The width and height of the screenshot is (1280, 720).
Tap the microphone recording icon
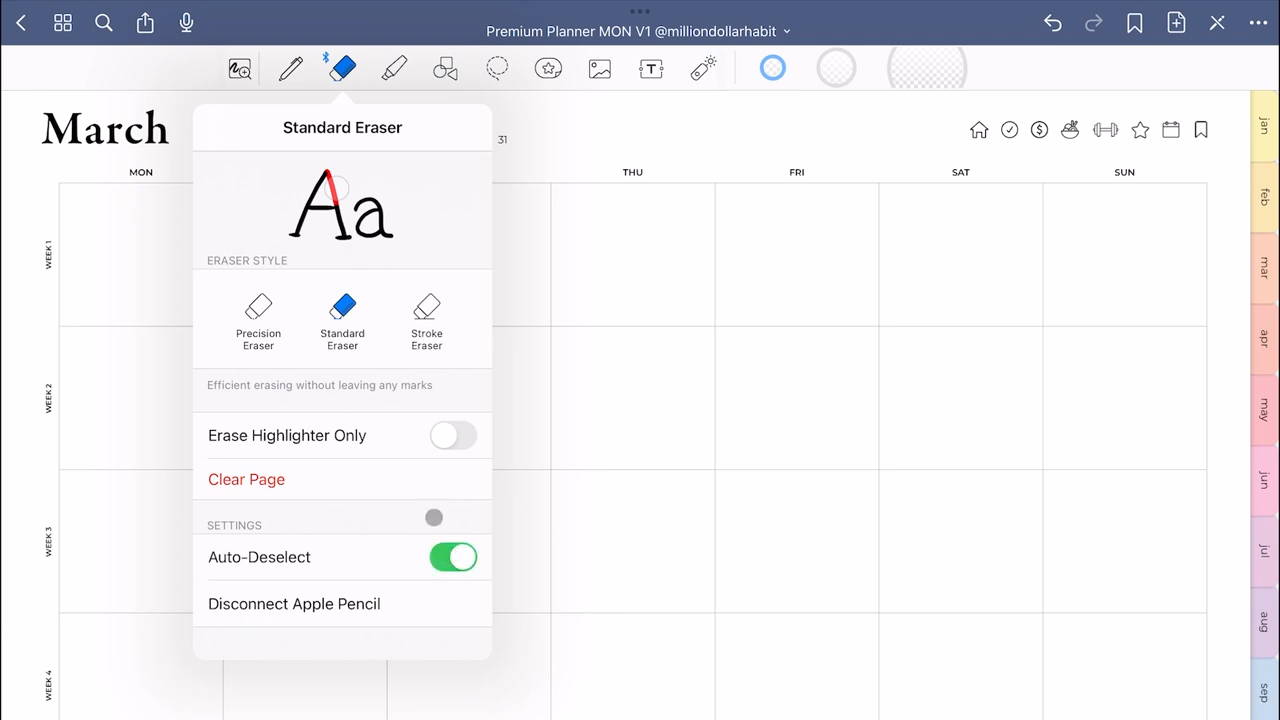point(186,22)
